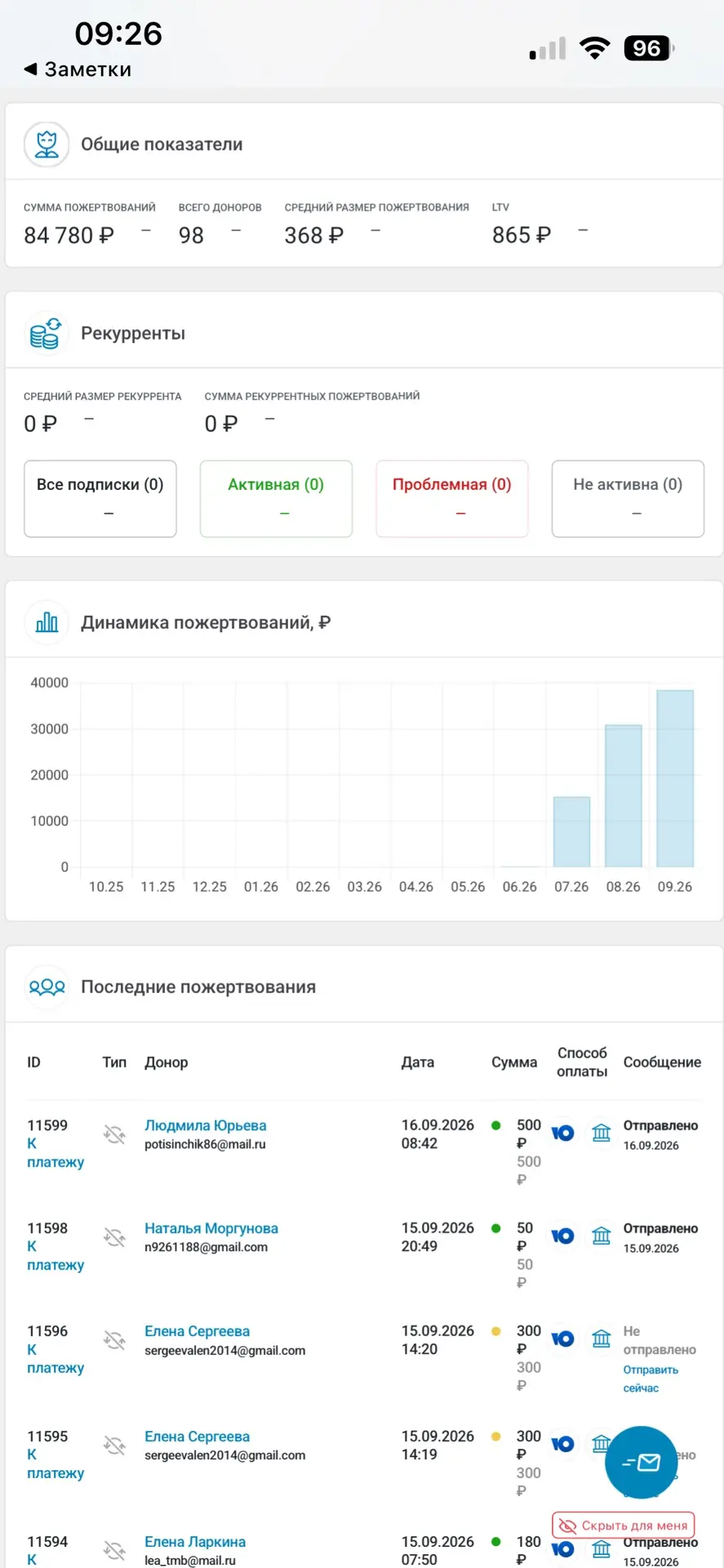Select Активная (0) subscriptions filter
This screenshot has height=1568, width=724.
[x=276, y=498]
